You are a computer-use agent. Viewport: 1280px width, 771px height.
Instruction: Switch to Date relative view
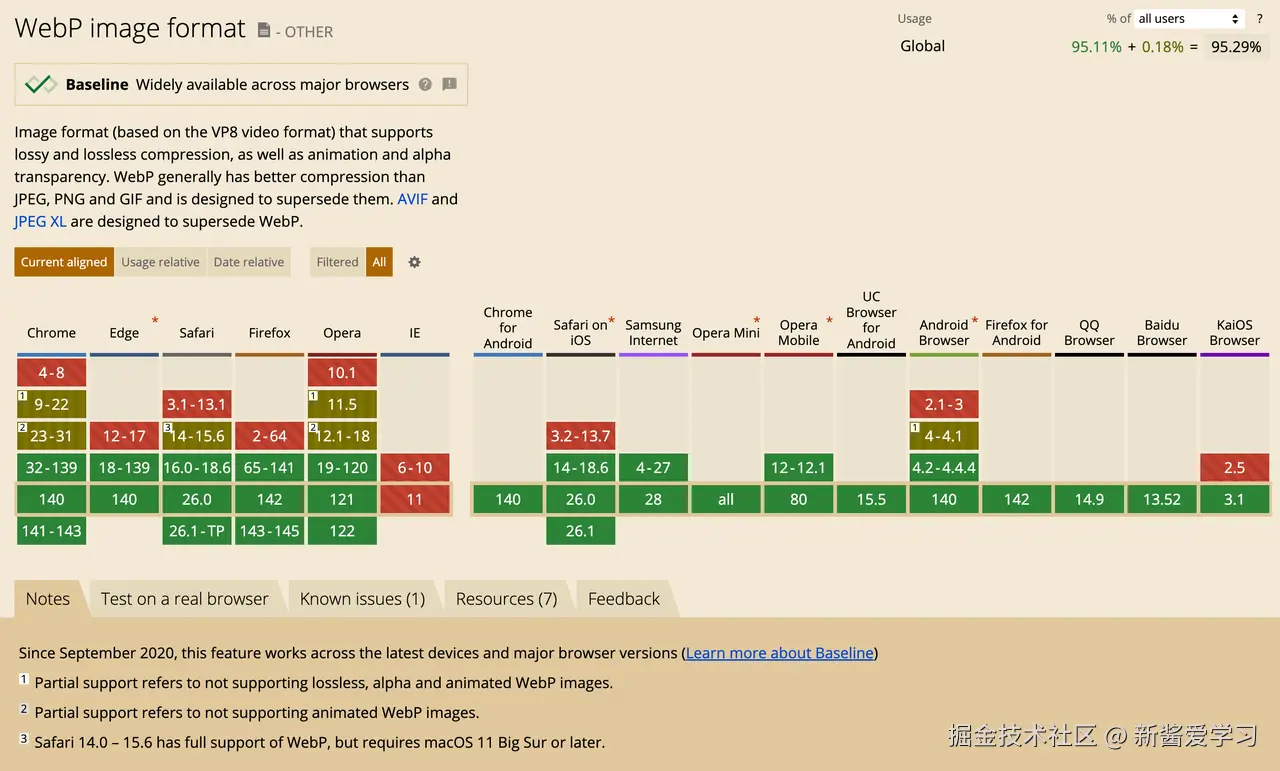249,262
